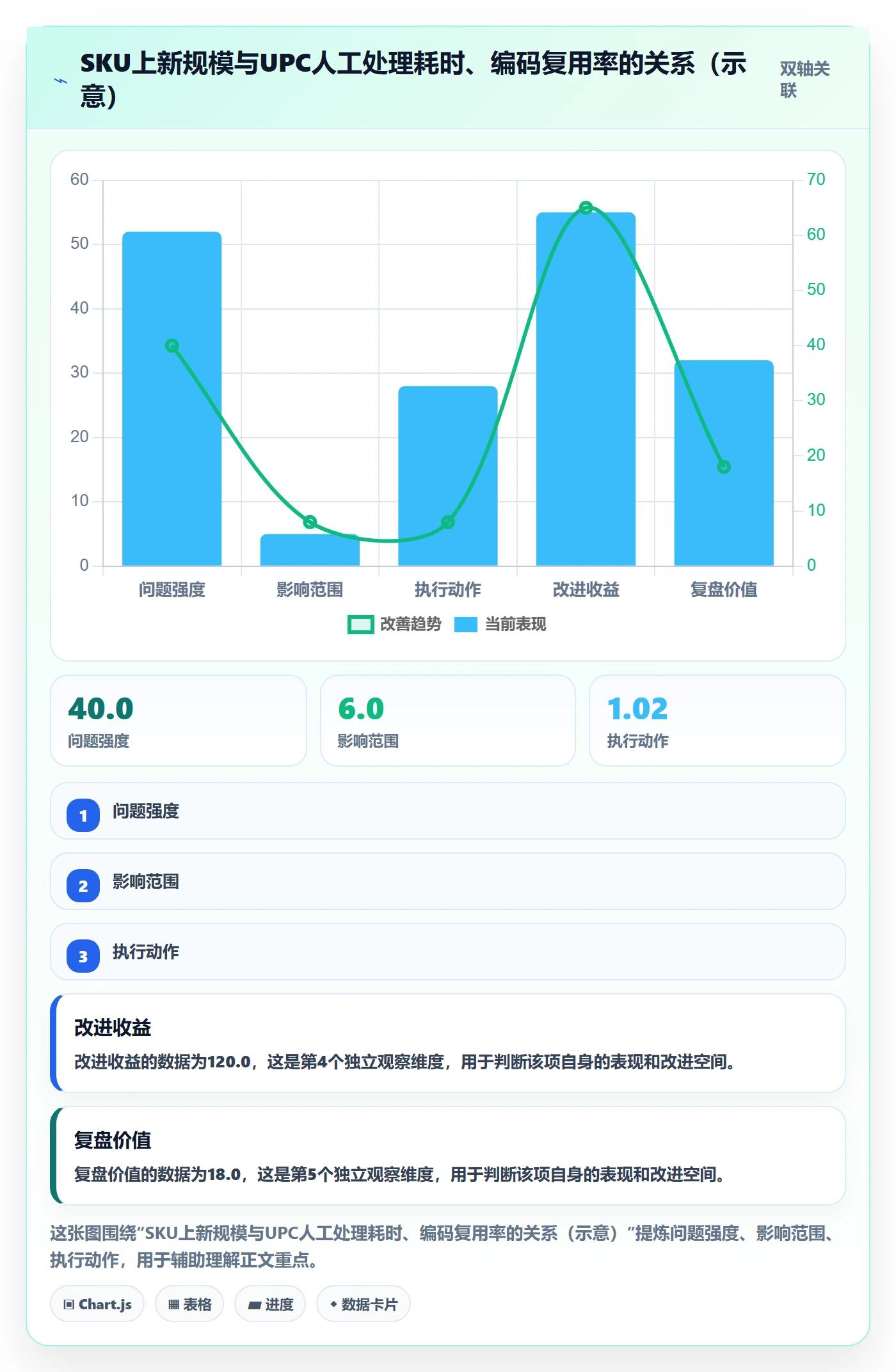The height and width of the screenshot is (1372, 896).
Task: Click the number 3 badge in the list
Action: tap(83, 956)
